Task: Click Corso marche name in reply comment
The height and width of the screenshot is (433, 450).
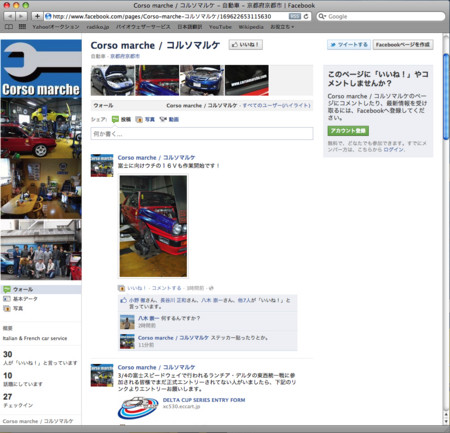Action: (x=173, y=338)
